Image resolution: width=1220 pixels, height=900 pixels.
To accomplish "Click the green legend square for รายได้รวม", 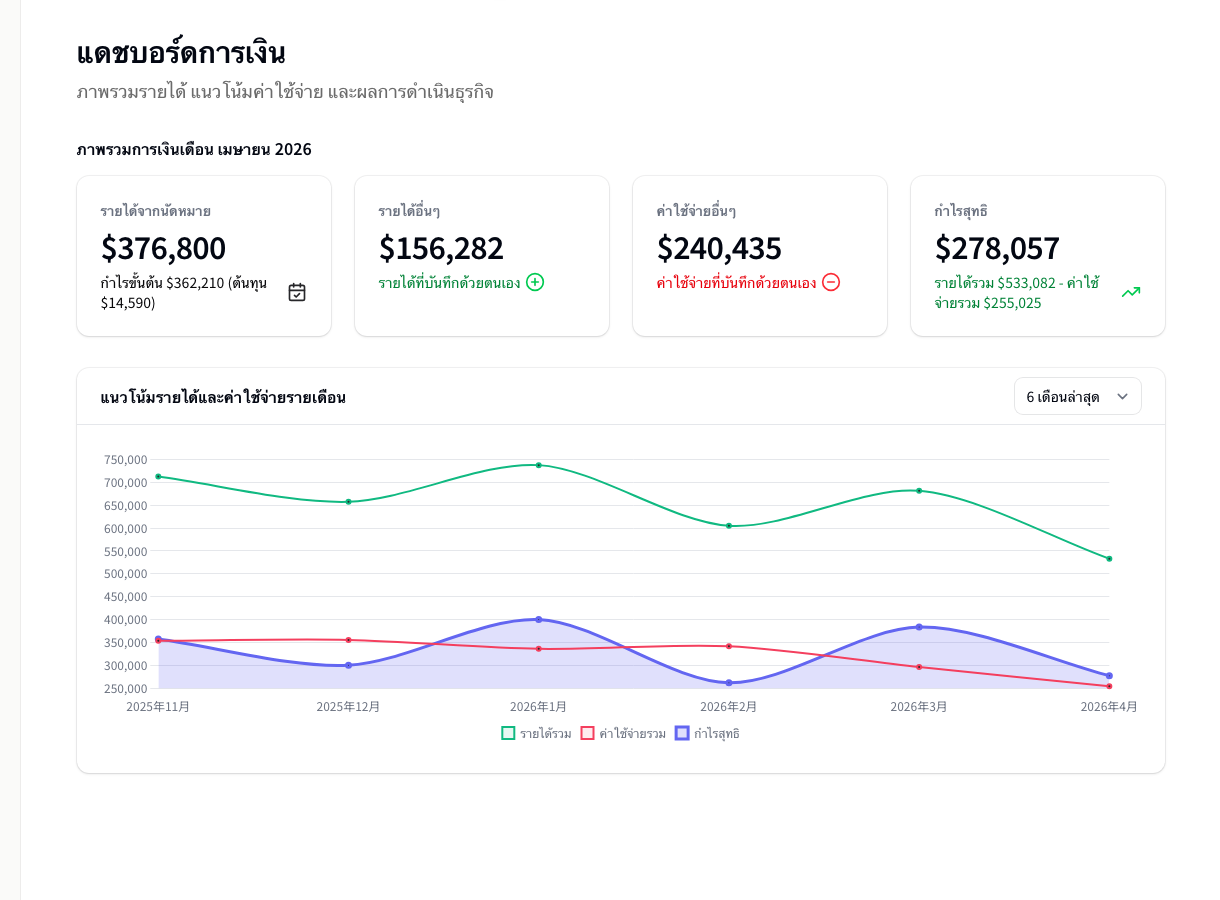I will [508, 733].
